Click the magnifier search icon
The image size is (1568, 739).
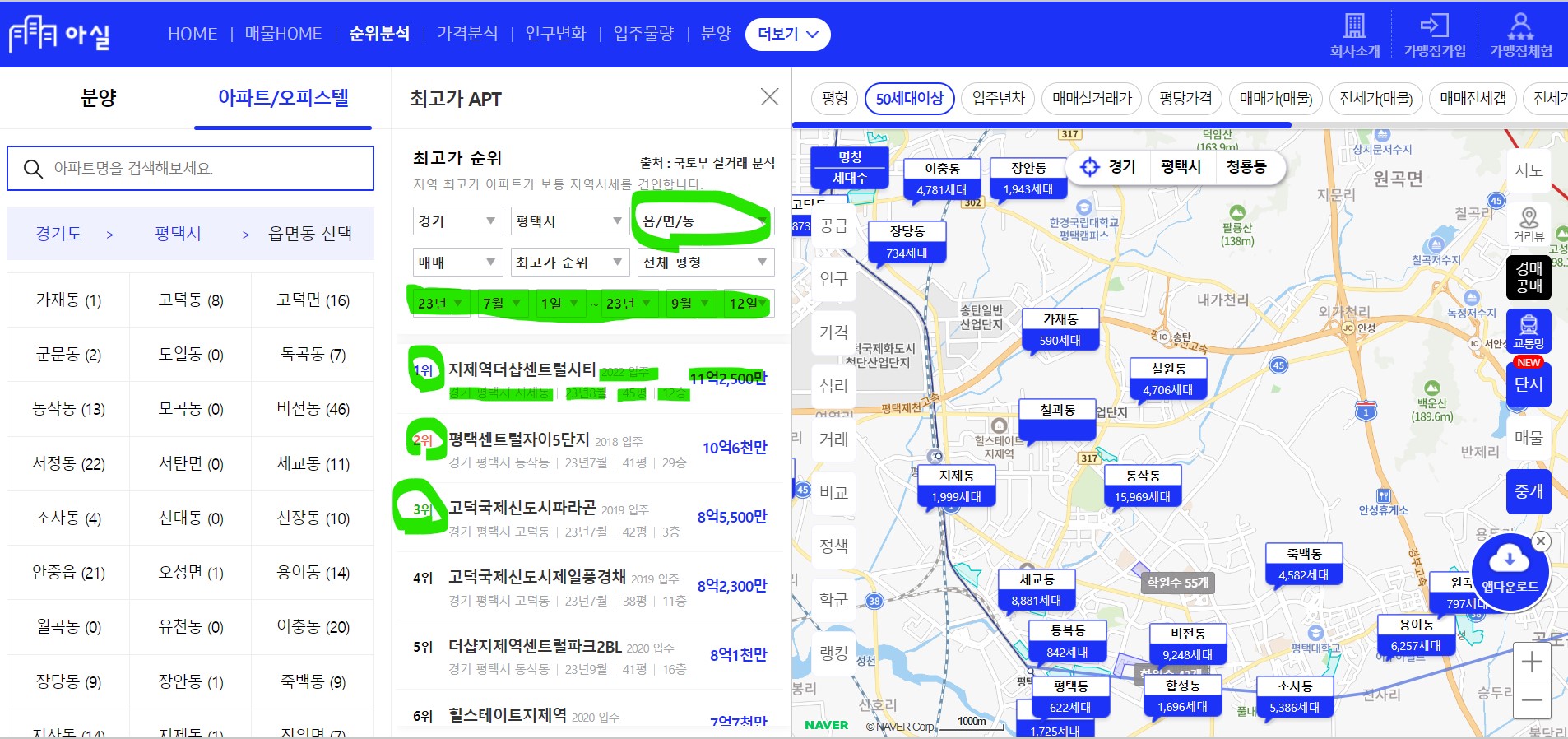click(x=33, y=169)
